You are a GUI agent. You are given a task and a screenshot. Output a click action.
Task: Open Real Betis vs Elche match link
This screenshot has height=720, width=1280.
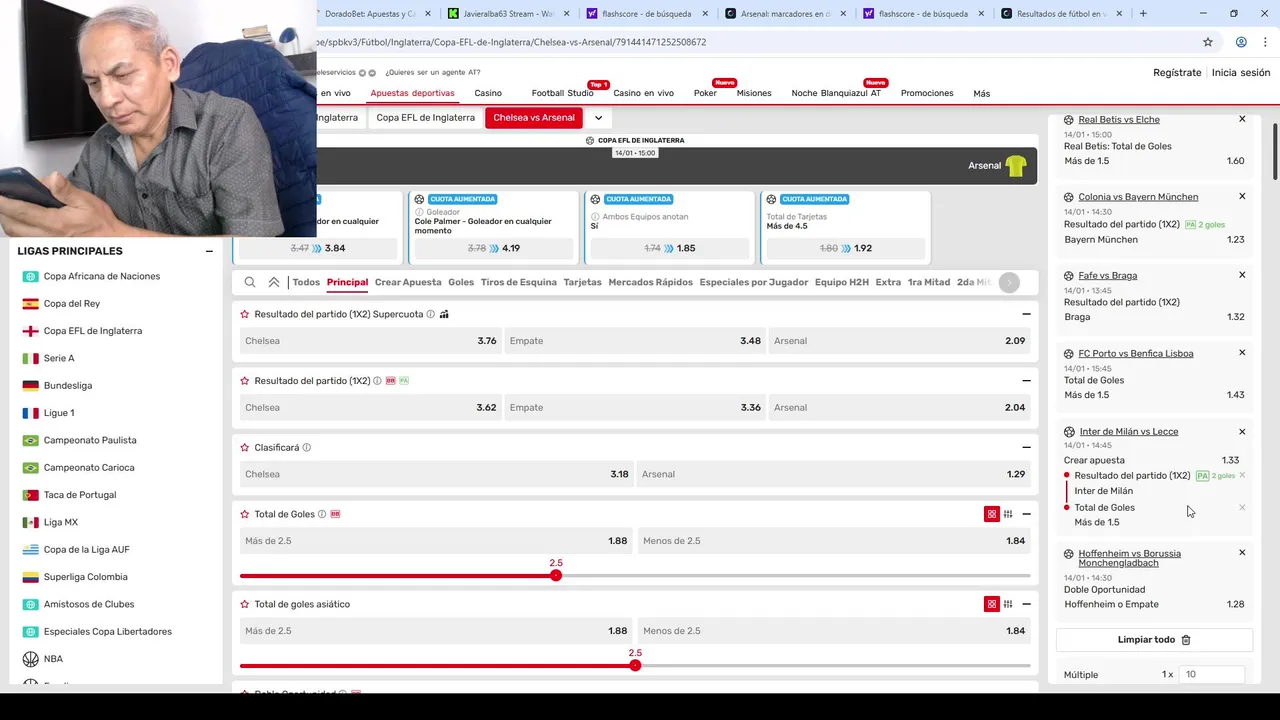point(1119,119)
